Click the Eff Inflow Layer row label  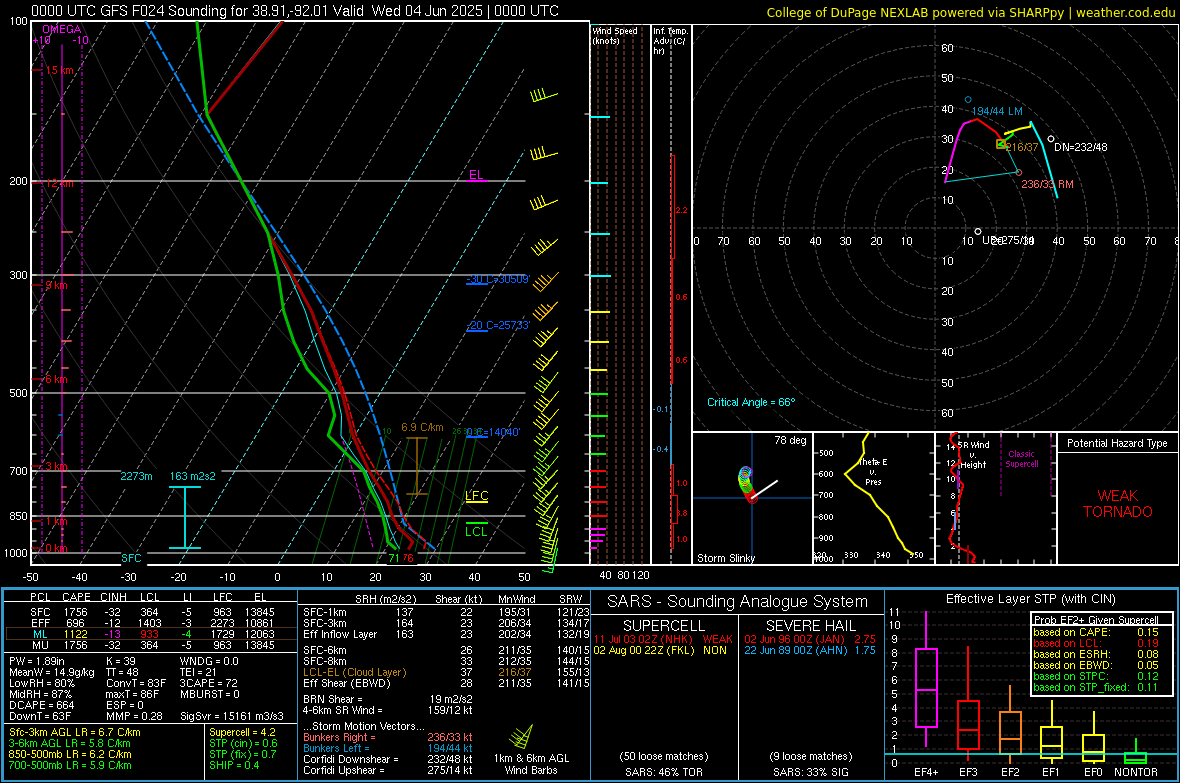point(339,634)
